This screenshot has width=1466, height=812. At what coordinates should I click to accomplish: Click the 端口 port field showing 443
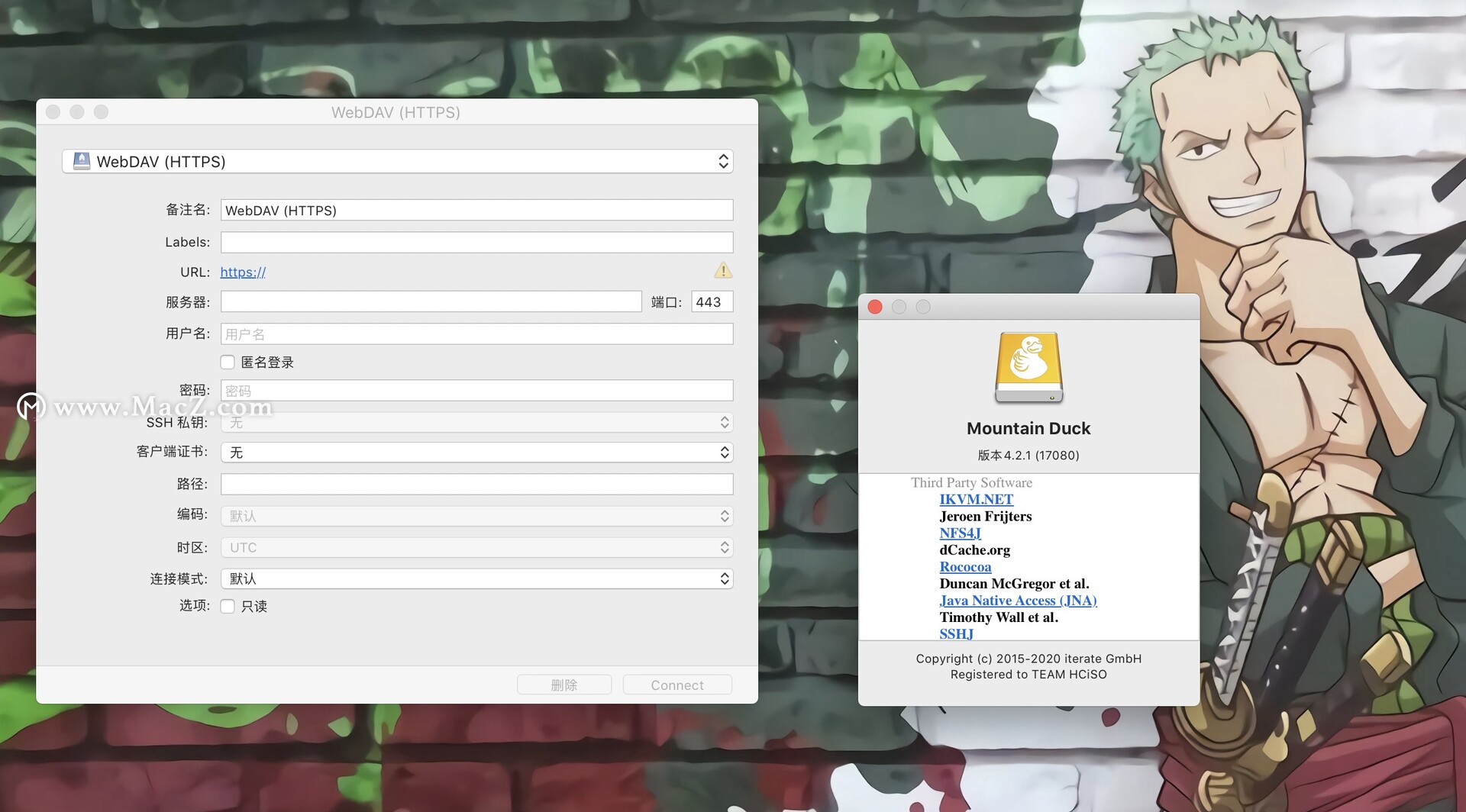tap(712, 301)
